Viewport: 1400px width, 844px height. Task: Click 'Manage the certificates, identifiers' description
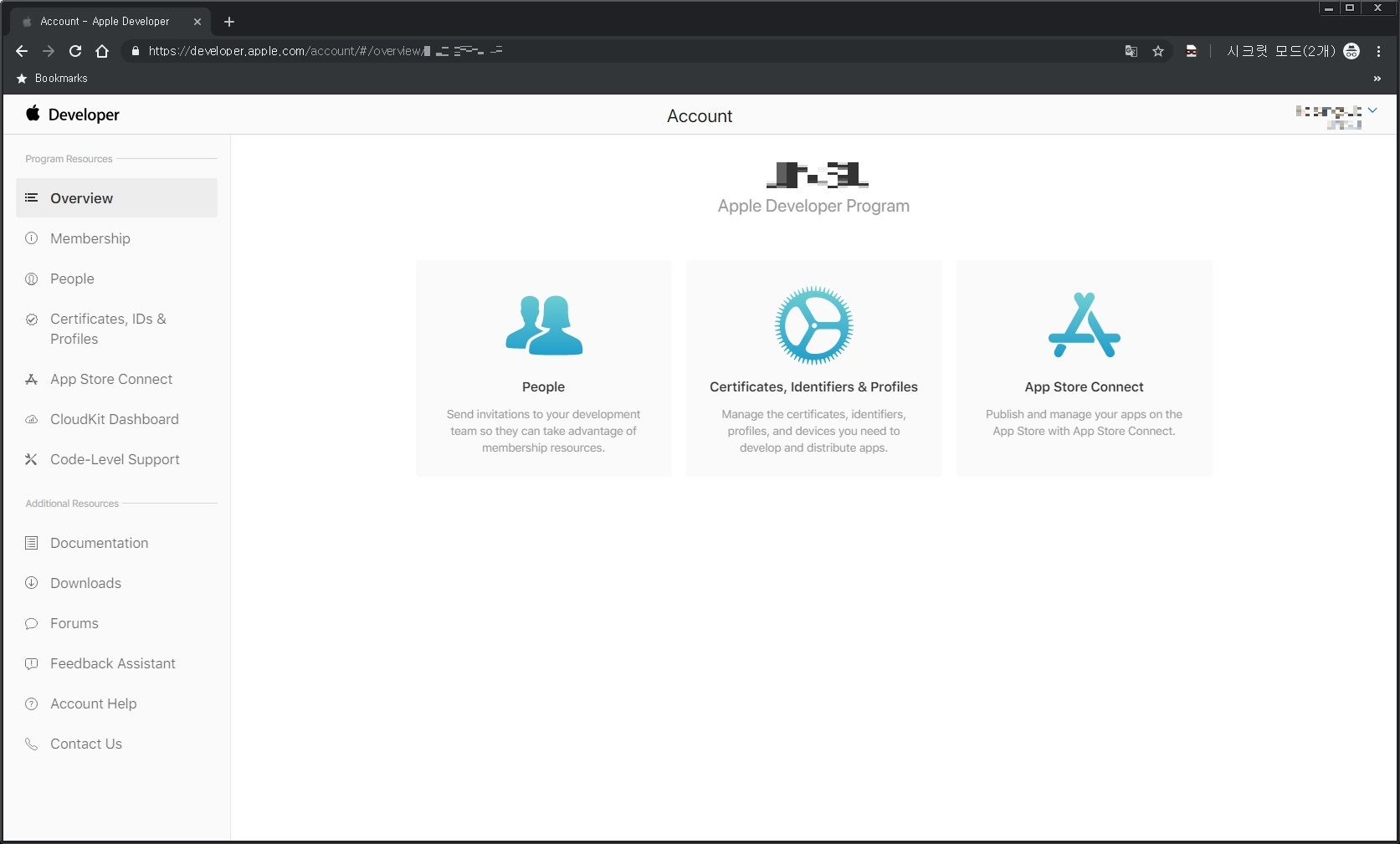pyautogui.click(x=814, y=414)
